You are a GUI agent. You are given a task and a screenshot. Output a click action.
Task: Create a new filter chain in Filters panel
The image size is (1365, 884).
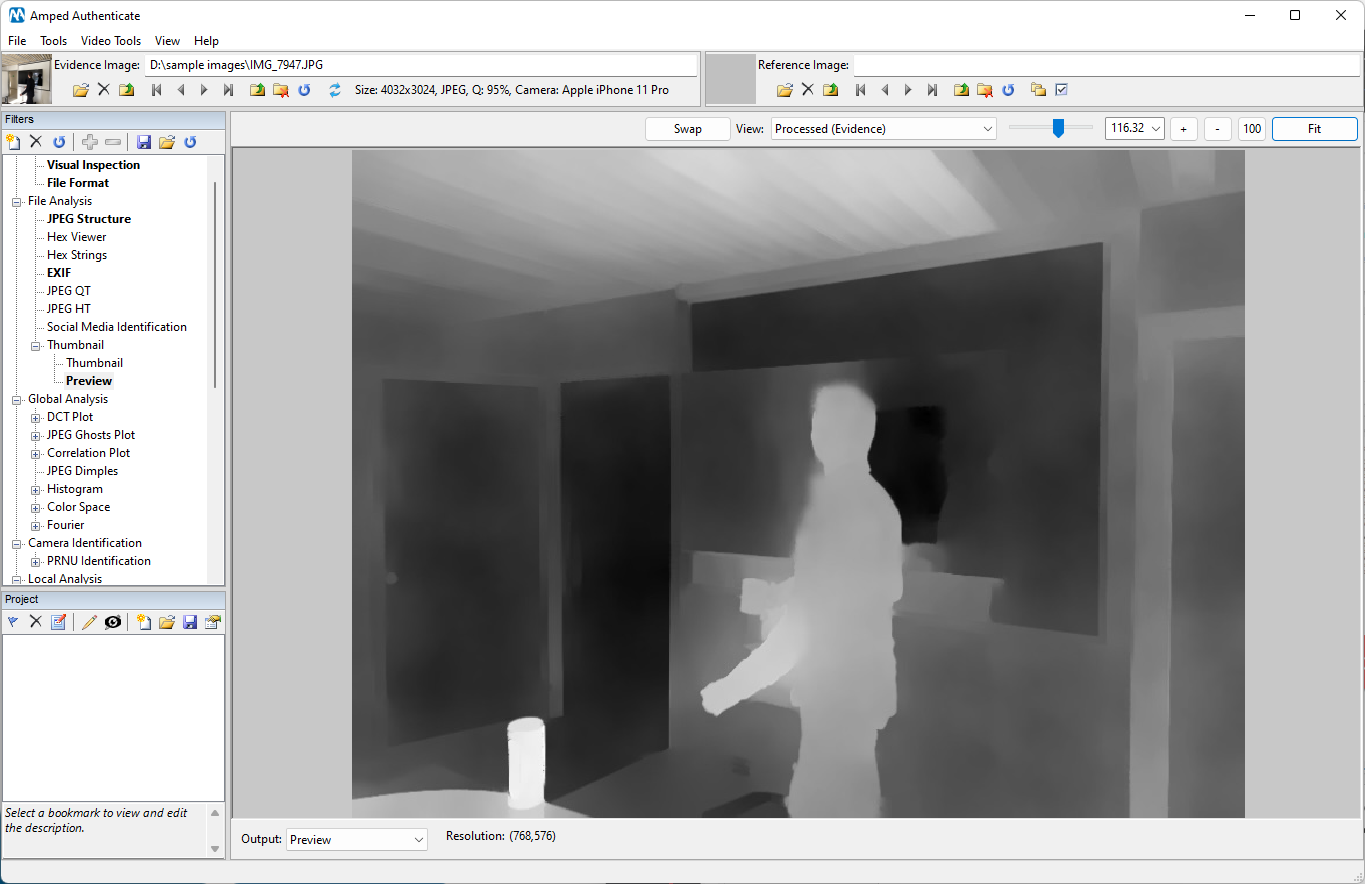13,141
